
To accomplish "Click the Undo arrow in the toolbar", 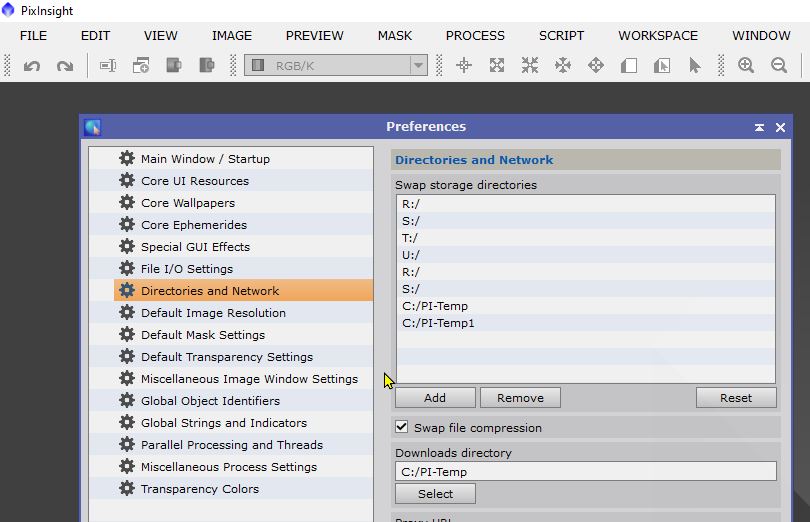I will pos(32,66).
